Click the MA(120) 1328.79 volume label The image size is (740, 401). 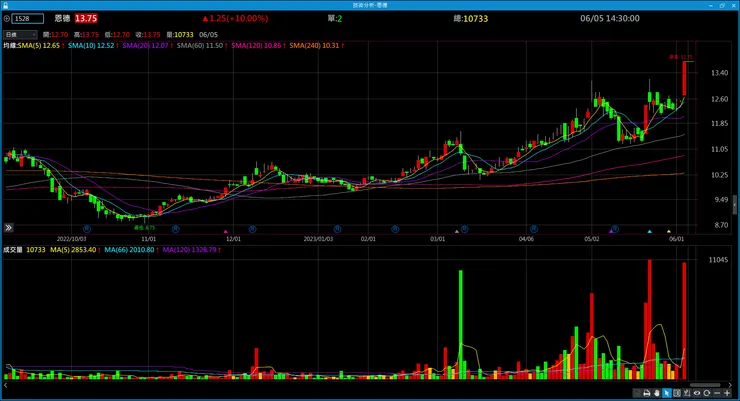(x=189, y=250)
